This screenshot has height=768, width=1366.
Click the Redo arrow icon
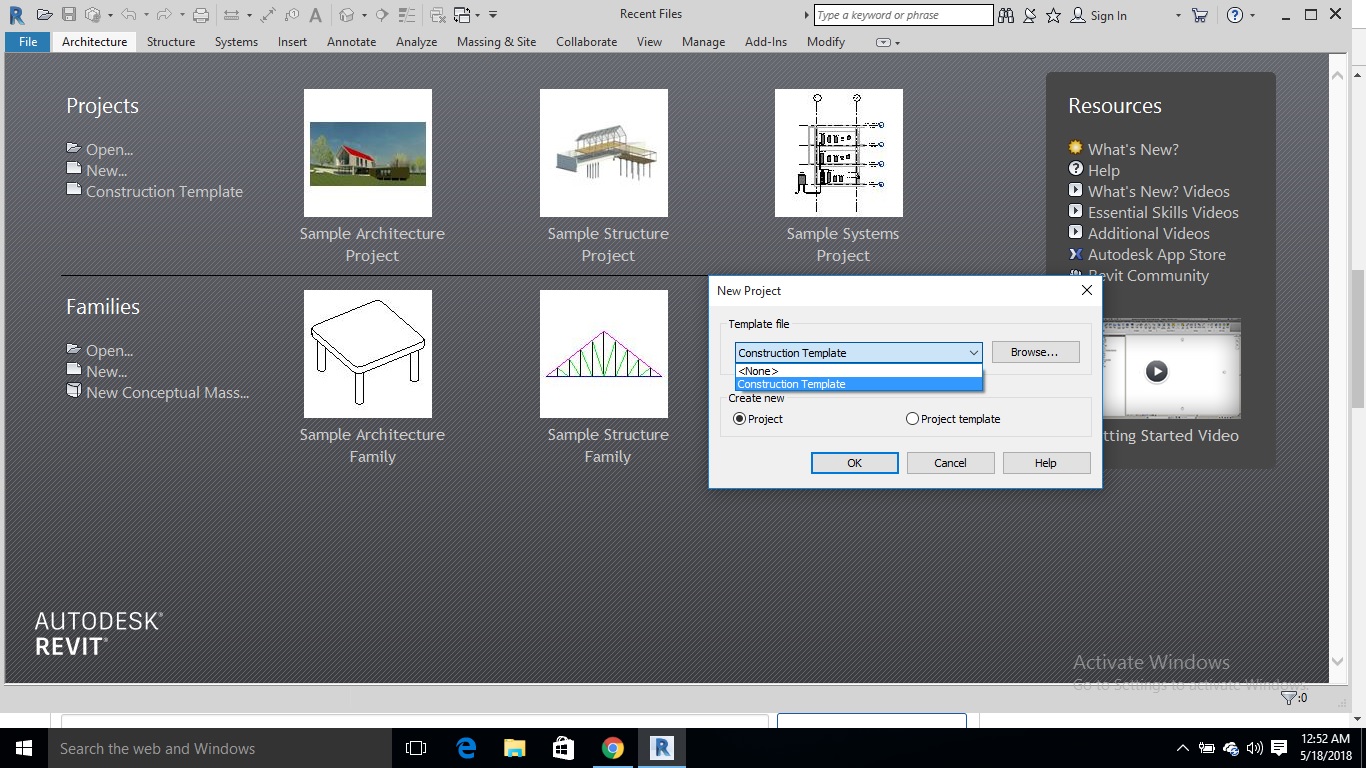pos(164,15)
